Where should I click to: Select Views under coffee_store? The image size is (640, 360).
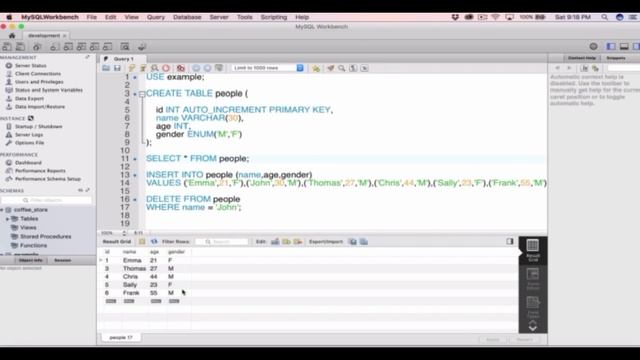click(x=28, y=227)
